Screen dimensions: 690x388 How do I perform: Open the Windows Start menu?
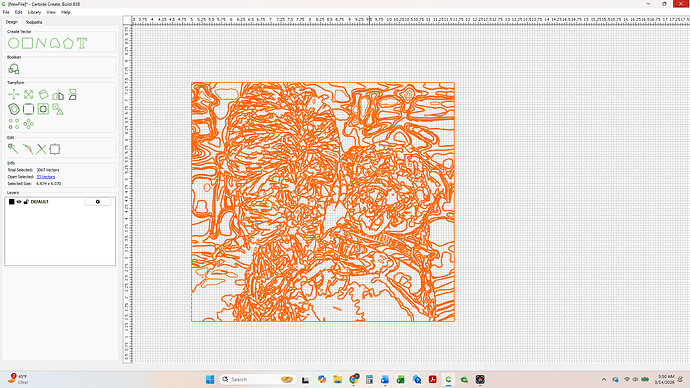point(210,379)
